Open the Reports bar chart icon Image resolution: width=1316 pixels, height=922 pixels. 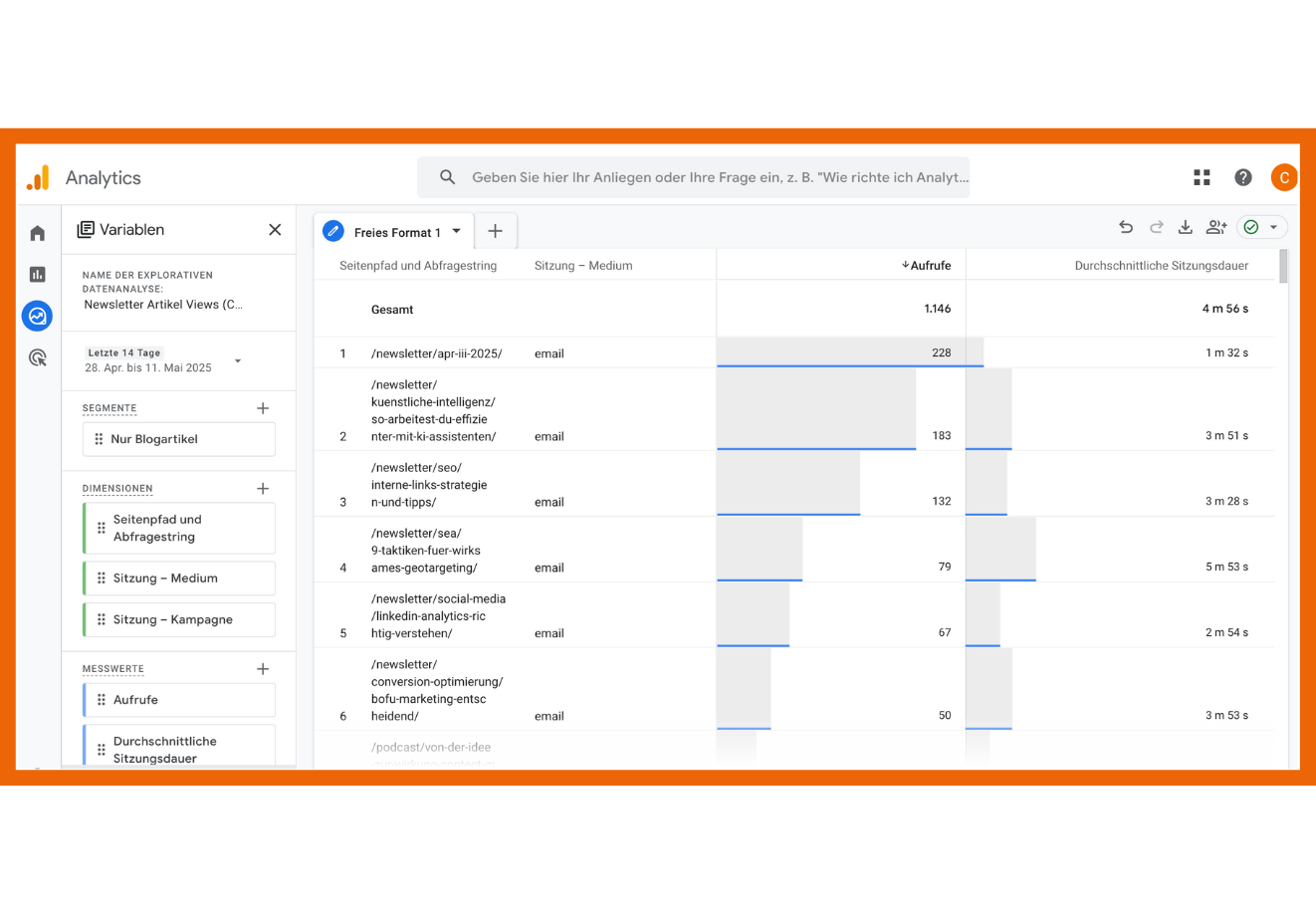click(x=38, y=275)
